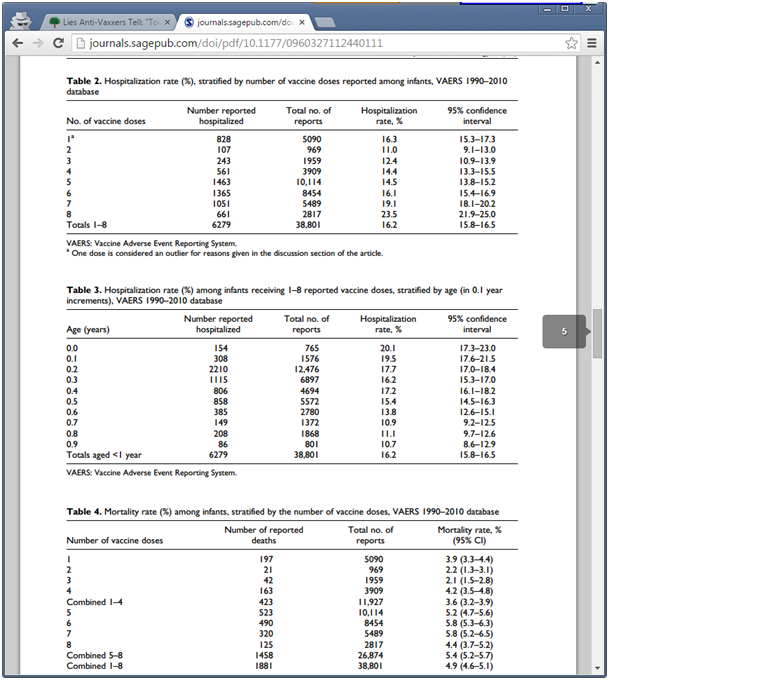
Task: Click the value 2210 in Table 3
Action: pyautogui.click(x=218, y=369)
